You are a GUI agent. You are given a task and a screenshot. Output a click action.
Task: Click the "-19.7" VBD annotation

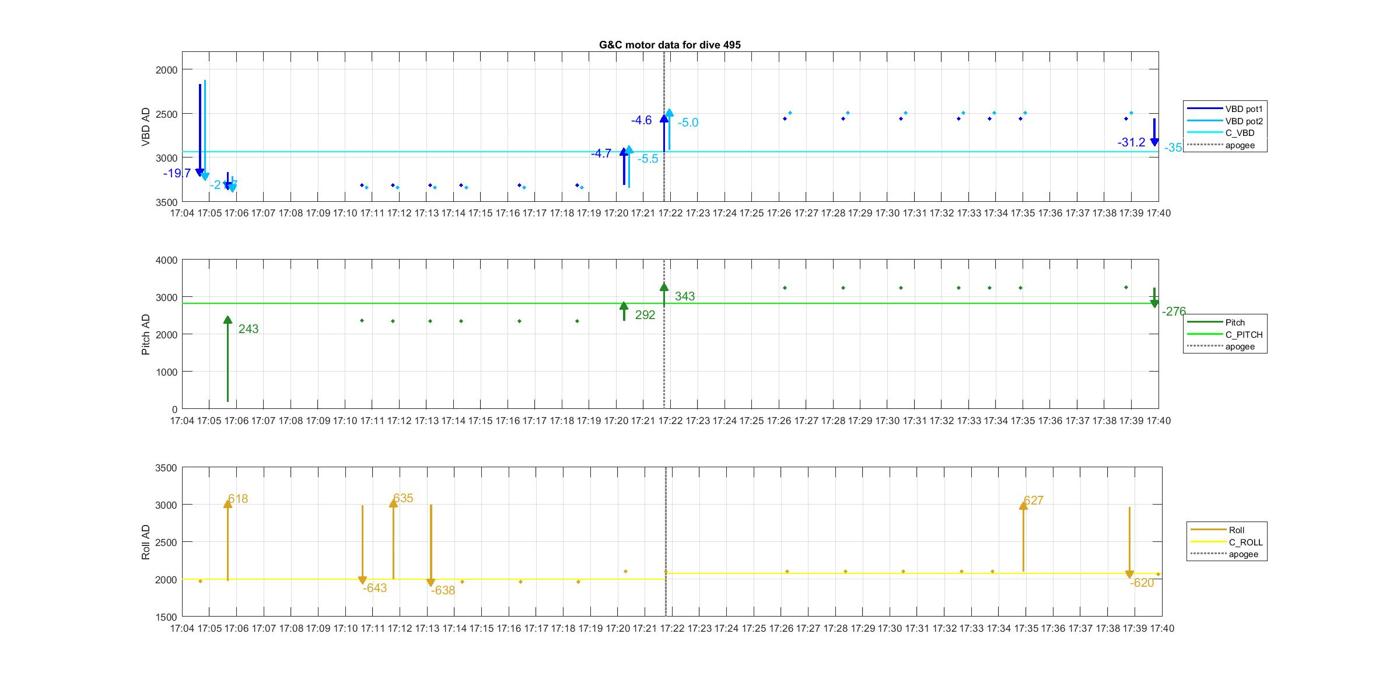point(177,173)
